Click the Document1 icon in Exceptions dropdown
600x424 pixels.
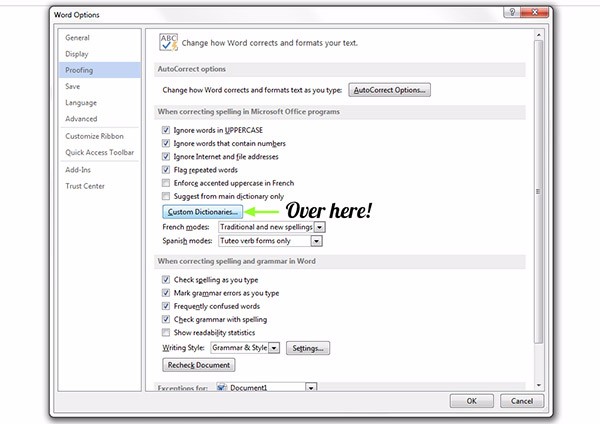pos(221,387)
